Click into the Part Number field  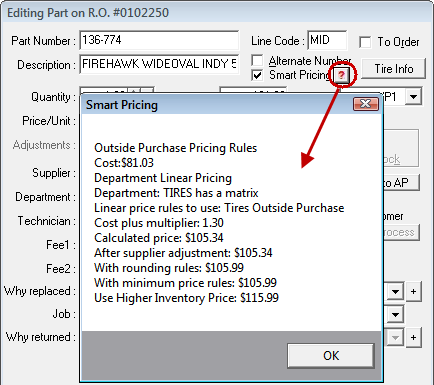[x=159, y=40]
